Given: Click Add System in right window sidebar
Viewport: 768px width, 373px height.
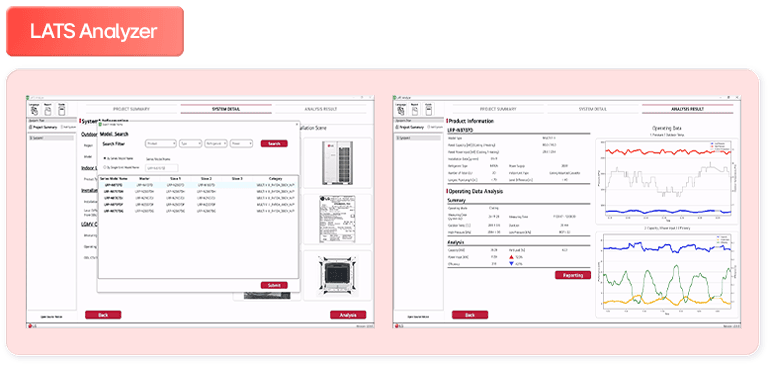Looking at the screenshot, I should click(x=435, y=127).
